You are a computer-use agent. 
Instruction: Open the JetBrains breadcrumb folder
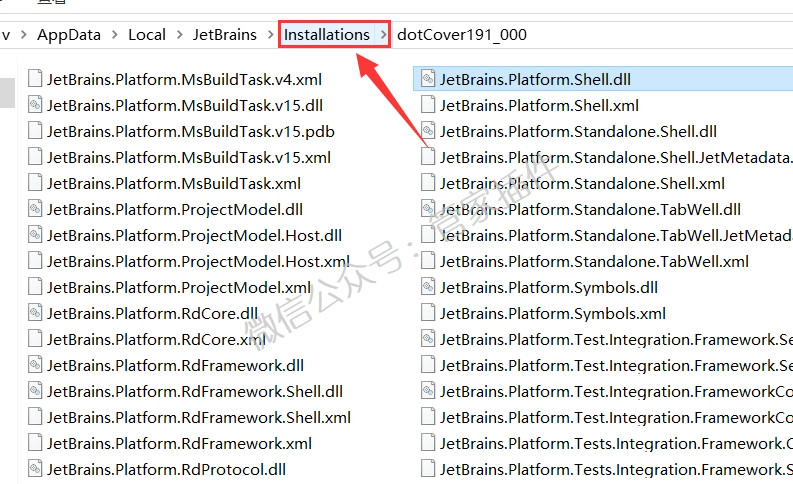225,34
